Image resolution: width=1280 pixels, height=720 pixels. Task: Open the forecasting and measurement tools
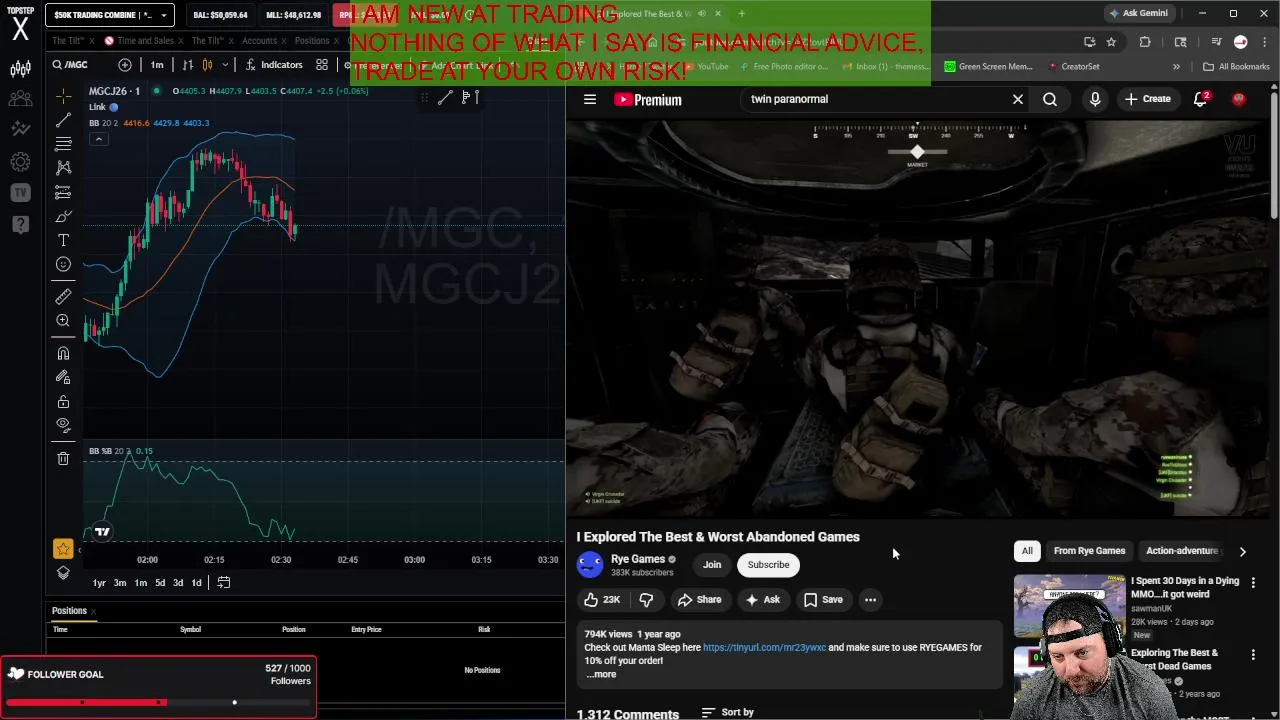63,192
